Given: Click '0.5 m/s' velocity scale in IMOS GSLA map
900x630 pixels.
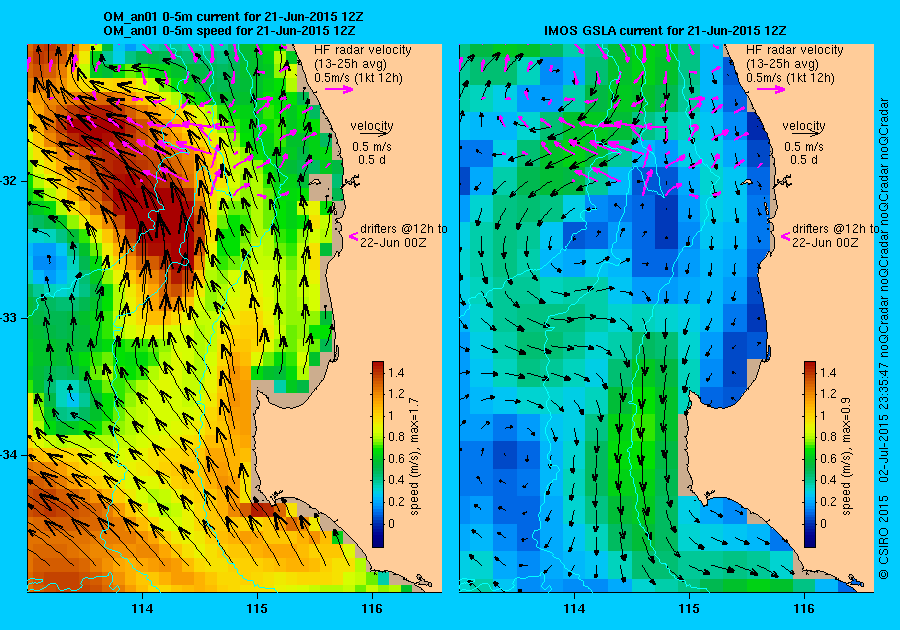Looking at the screenshot, I should point(804,147).
